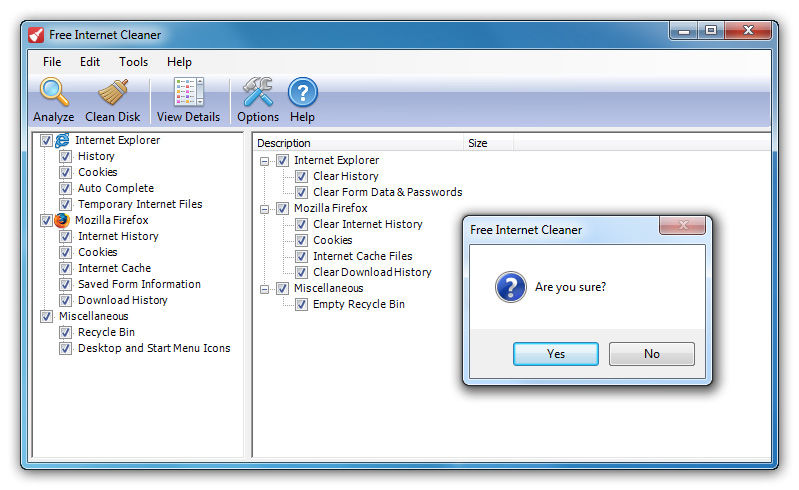Click the Analyze magnifying glass icon
The width and height of the screenshot is (799, 490).
[53, 93]
